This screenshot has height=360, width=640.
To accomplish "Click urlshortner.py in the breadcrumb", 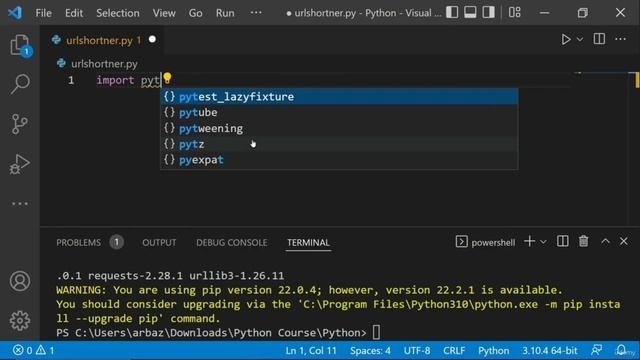I will coord(104,64).
